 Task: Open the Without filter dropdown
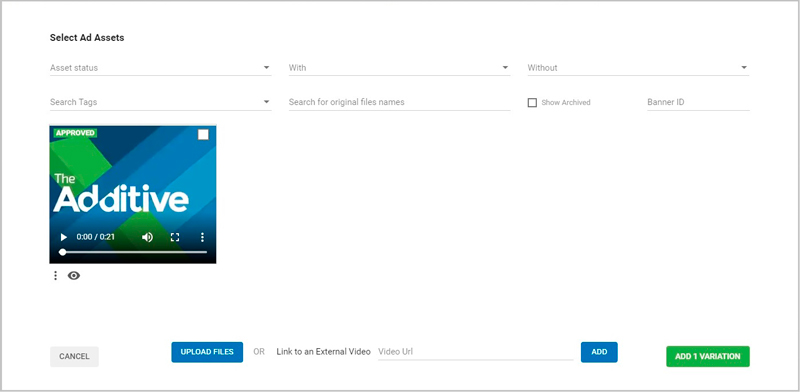point(638,68)
